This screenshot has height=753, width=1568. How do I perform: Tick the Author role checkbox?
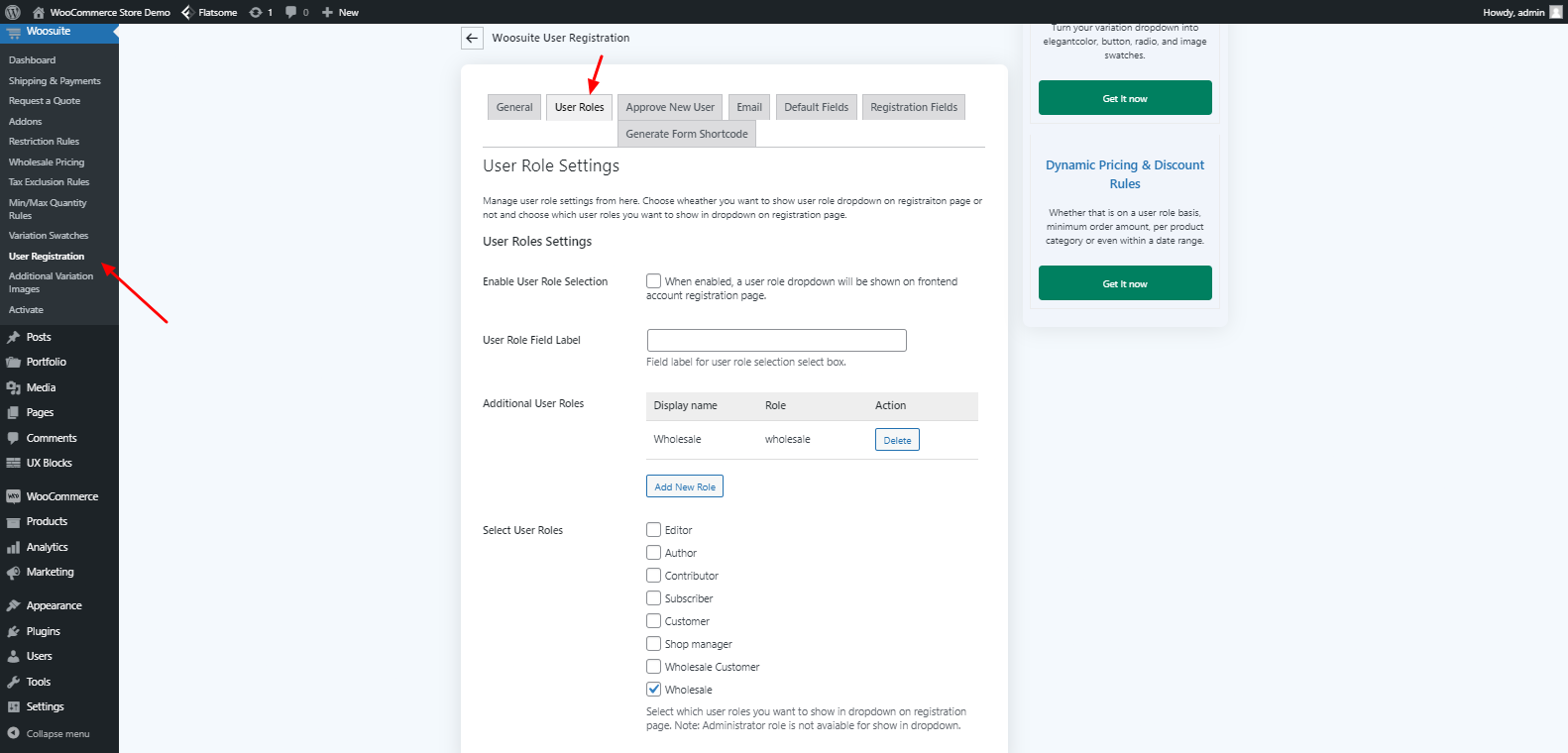coord(654,553)
